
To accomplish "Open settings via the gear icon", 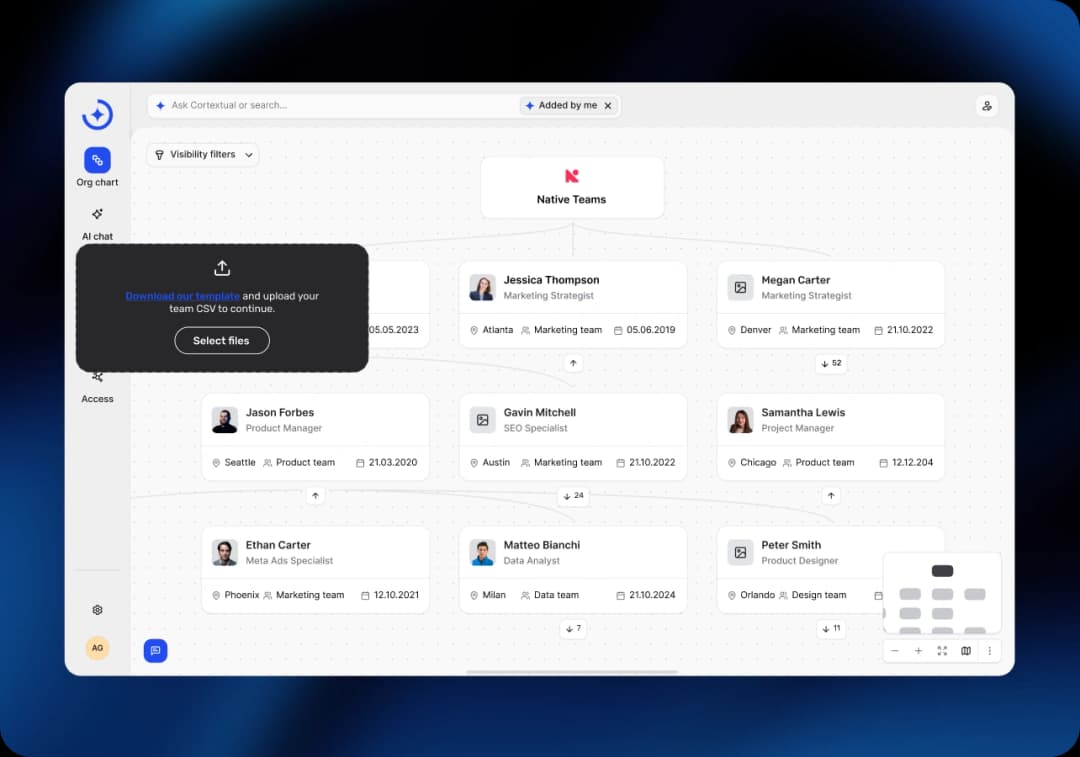I will pyautogui.click(x=97, y=610).
